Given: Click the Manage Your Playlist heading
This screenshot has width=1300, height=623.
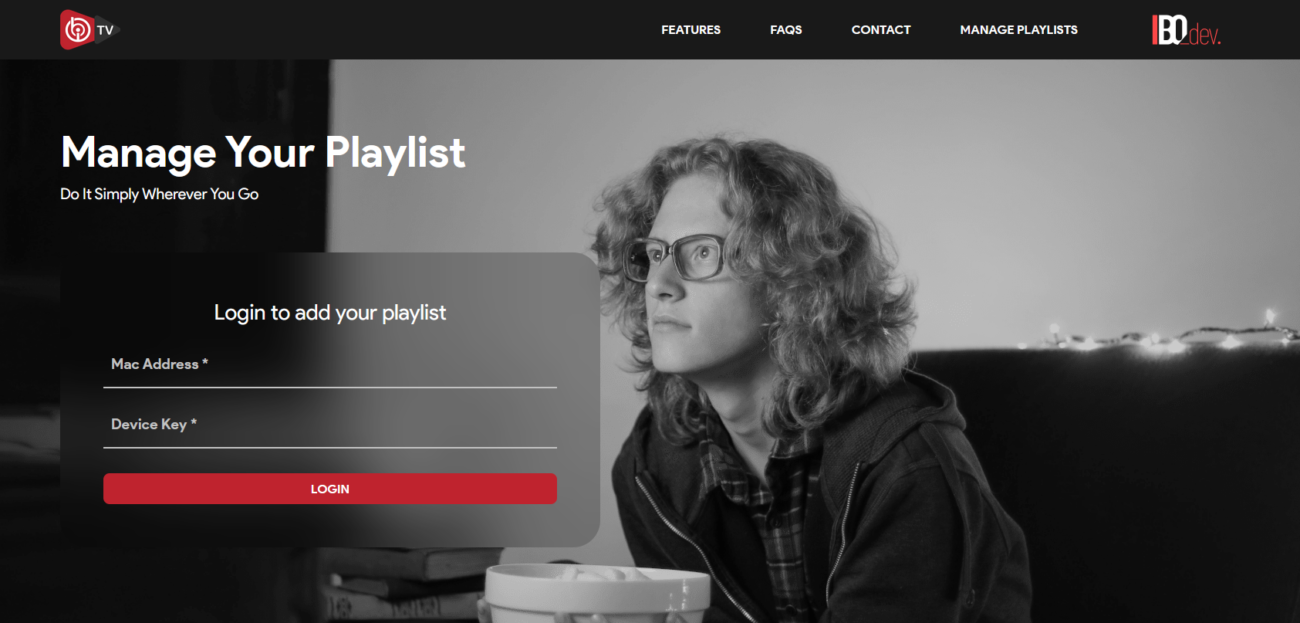Looking at the screenshot, I should click(x=263, y=152).
